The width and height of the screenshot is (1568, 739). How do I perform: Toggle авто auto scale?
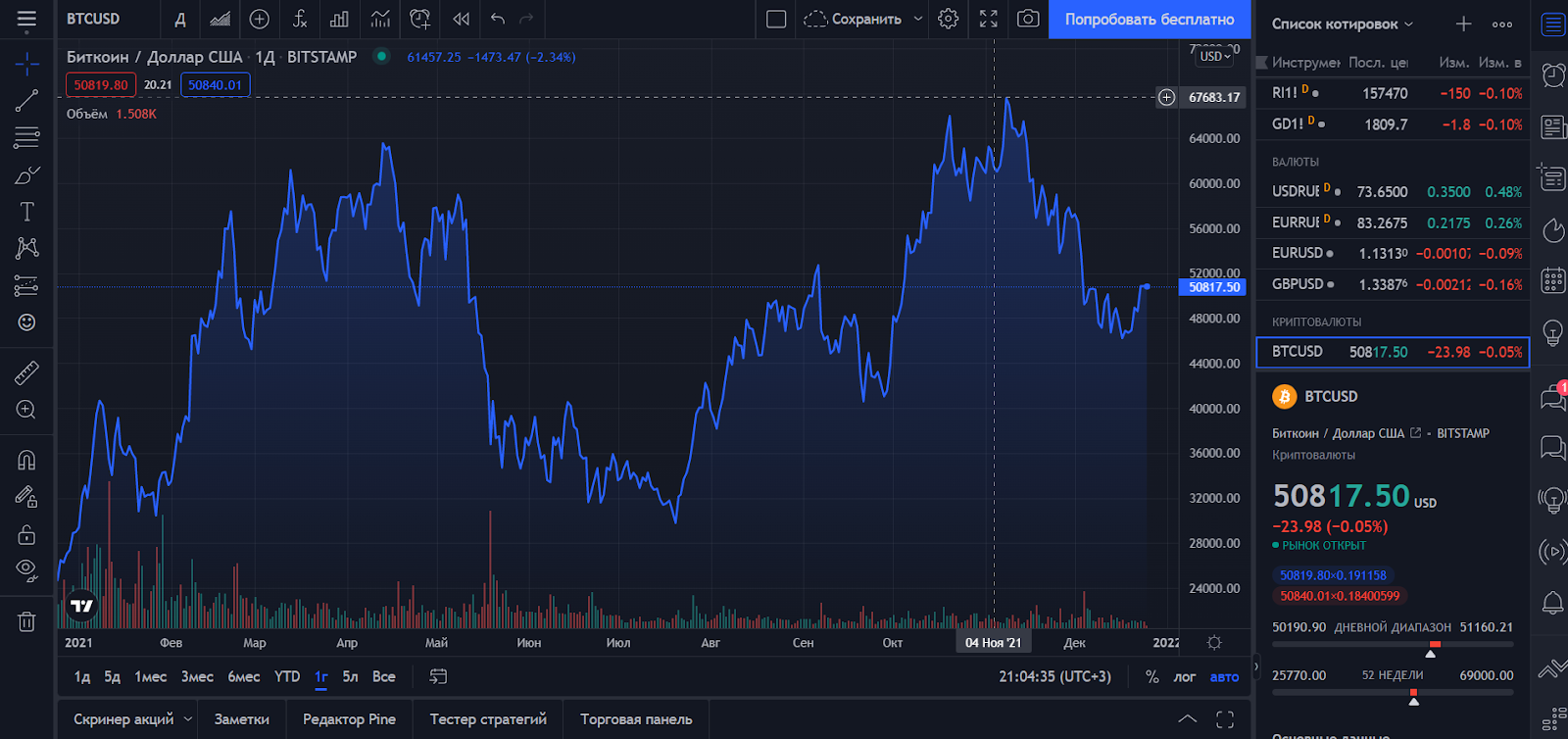(x=1225, y=676)
